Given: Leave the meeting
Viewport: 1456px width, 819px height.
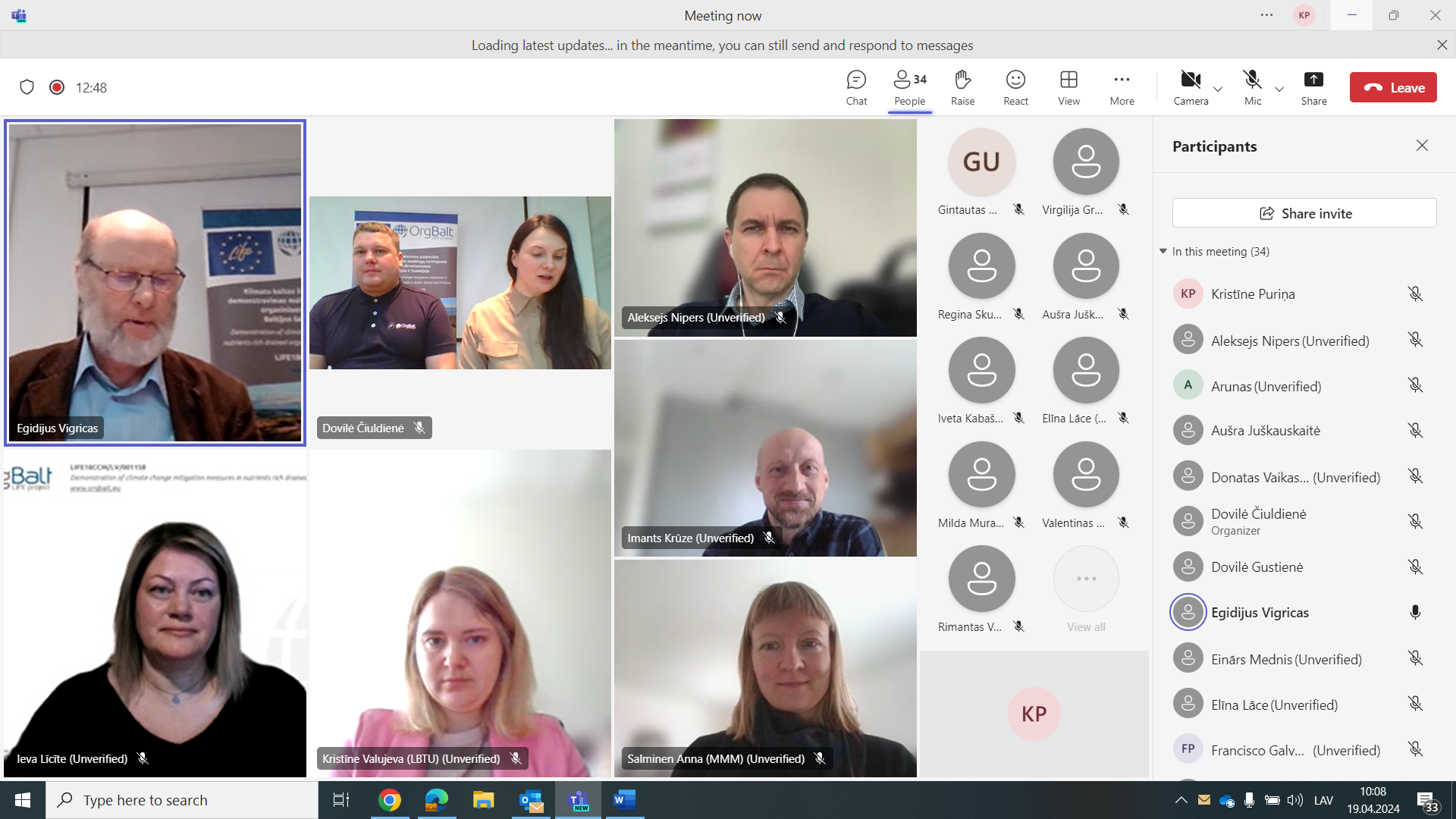Looking at the screenshot, I should [x=1393, y=87].
